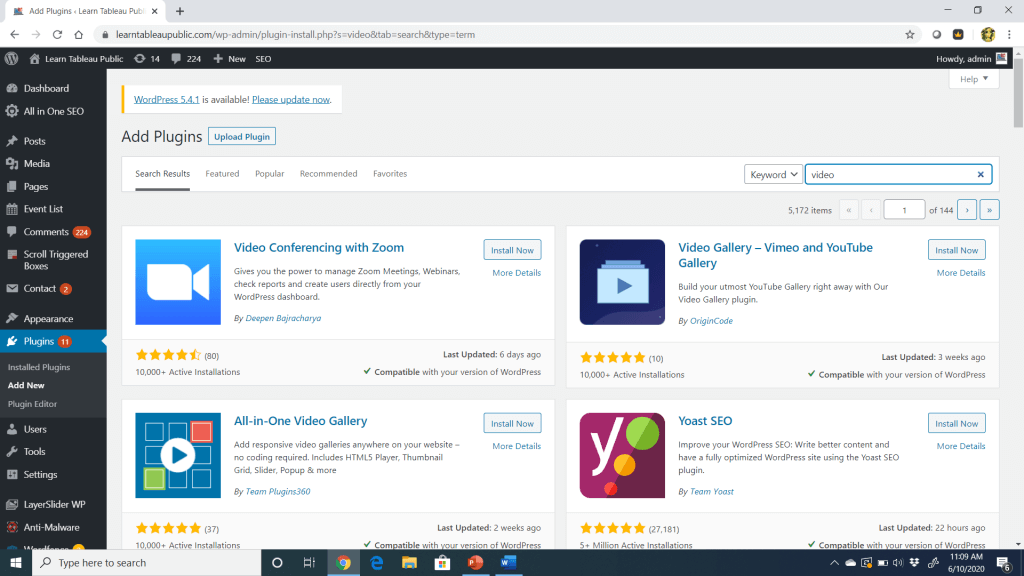Screen dimensions: 1024x576
Task: Go to Posts in sidebar
Action: (x=34, y=141)
